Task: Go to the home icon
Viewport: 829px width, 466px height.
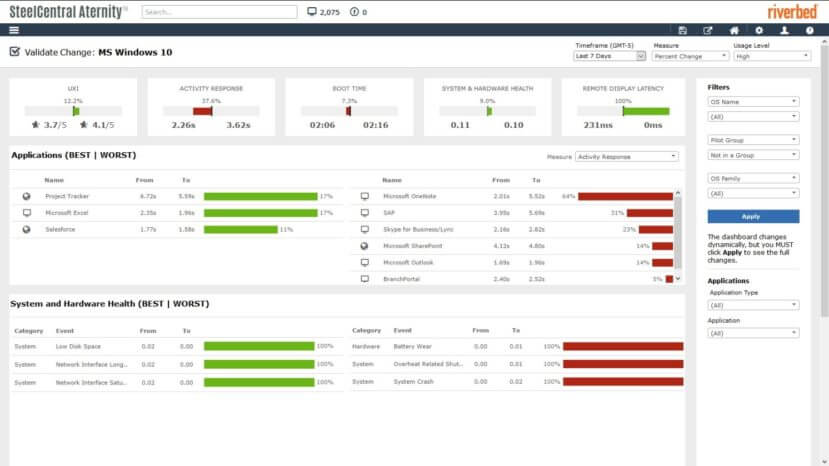Action: coord(734,31)
